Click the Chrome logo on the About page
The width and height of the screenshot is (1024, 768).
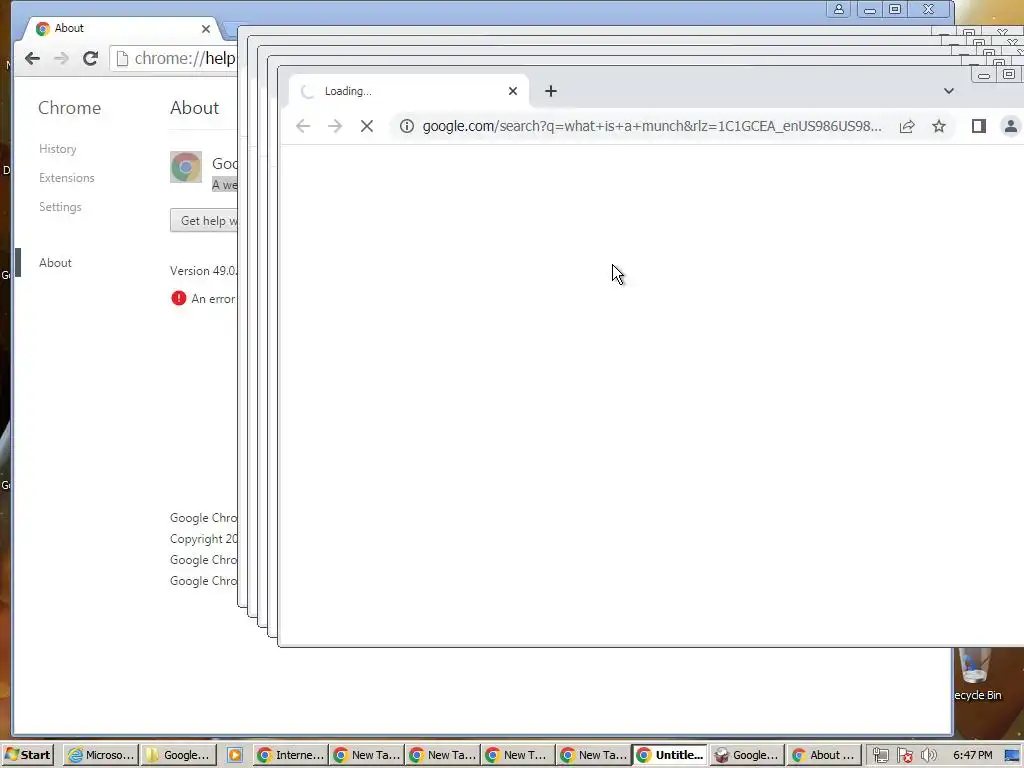point(186,167)
